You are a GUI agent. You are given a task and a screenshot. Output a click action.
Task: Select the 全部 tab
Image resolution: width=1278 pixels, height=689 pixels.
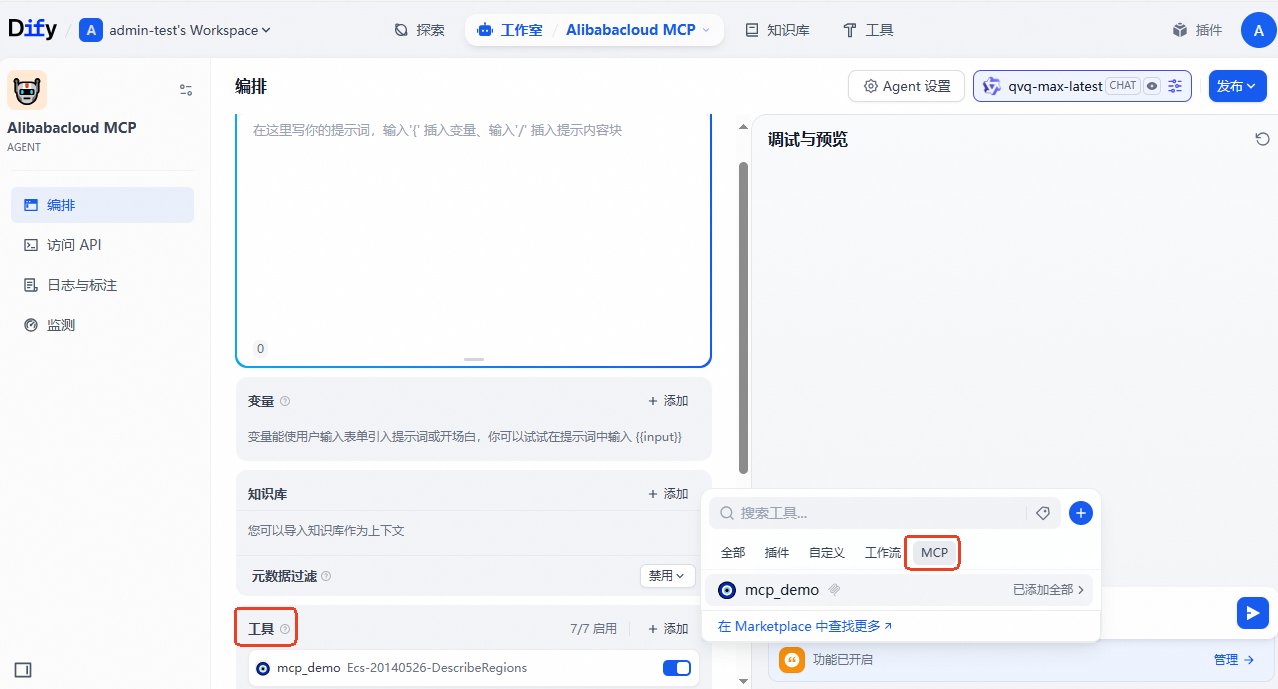(x=733, y=553)
